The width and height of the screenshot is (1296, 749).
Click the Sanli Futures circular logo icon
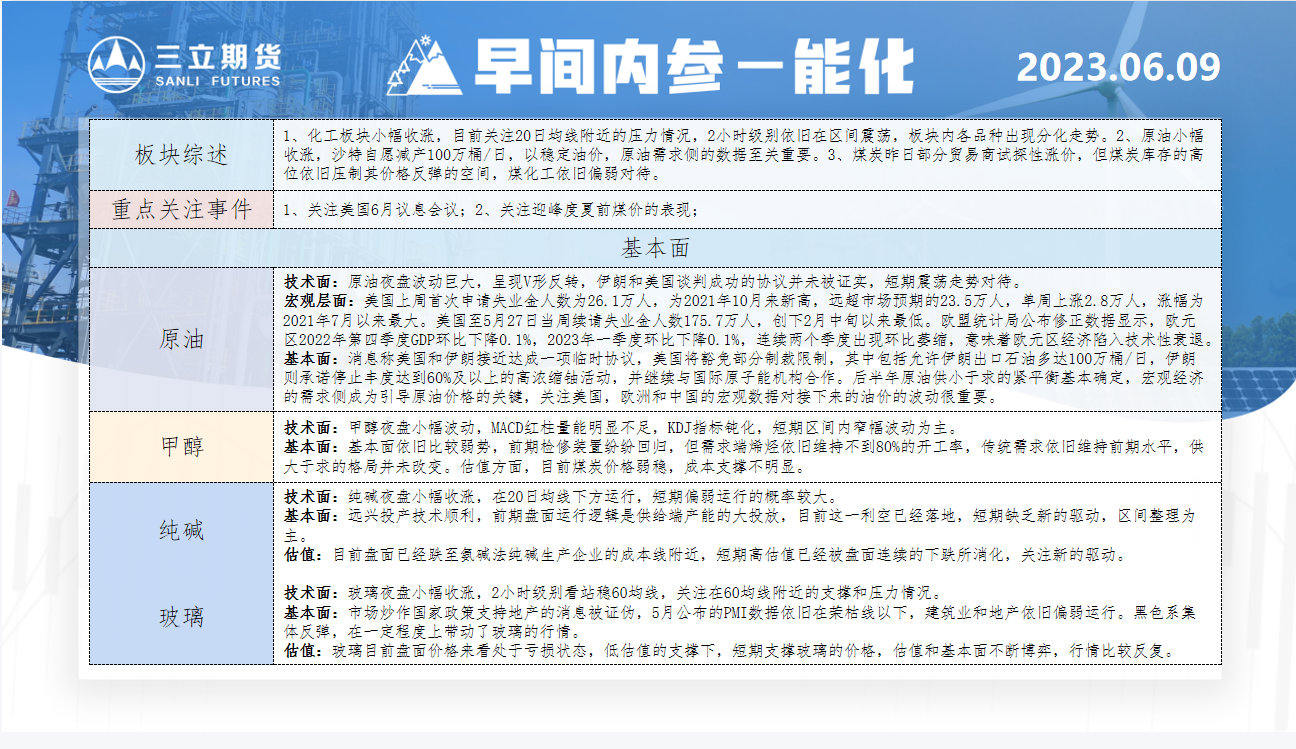117,65
